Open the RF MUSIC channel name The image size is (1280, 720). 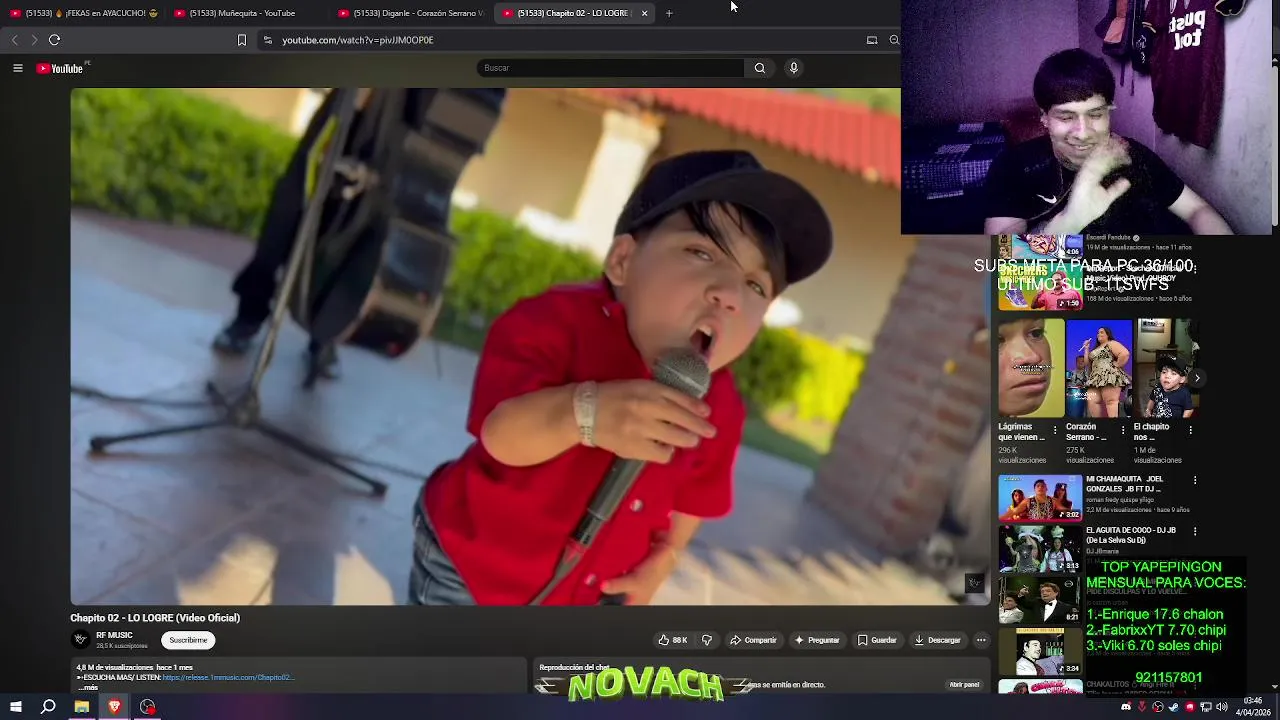[114, 635]
